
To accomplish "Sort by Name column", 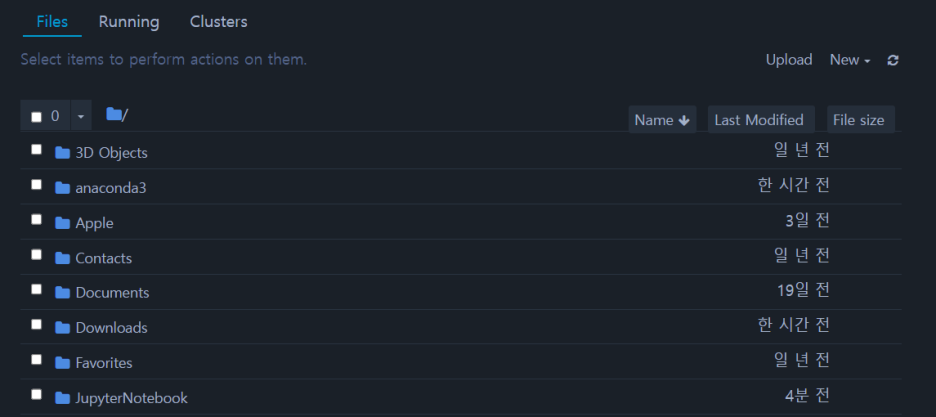I will (x=662, y=120).
